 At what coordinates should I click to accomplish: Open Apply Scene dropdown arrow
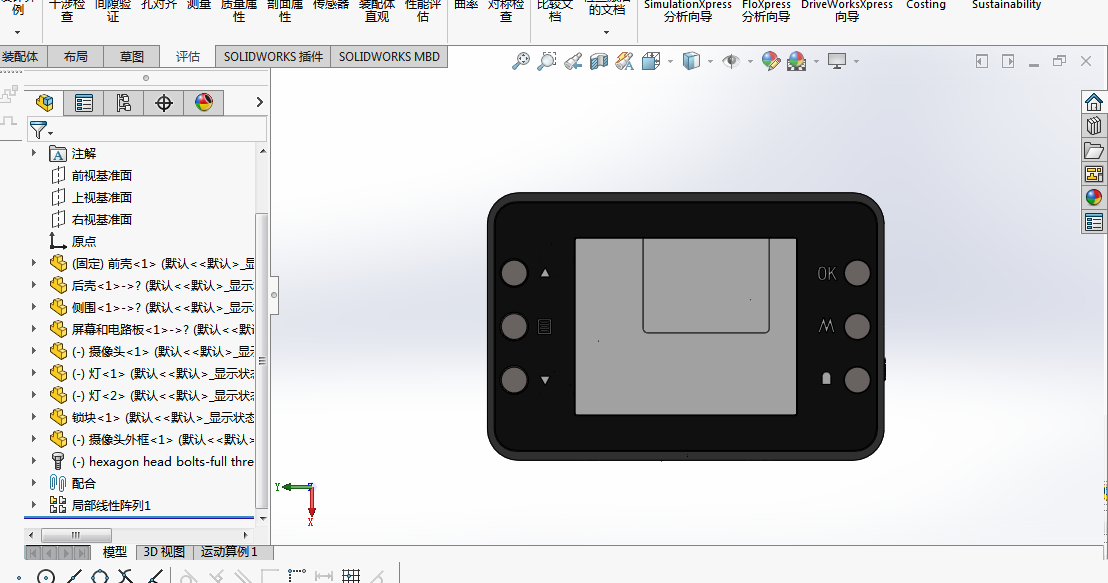[x=816, y=61]
